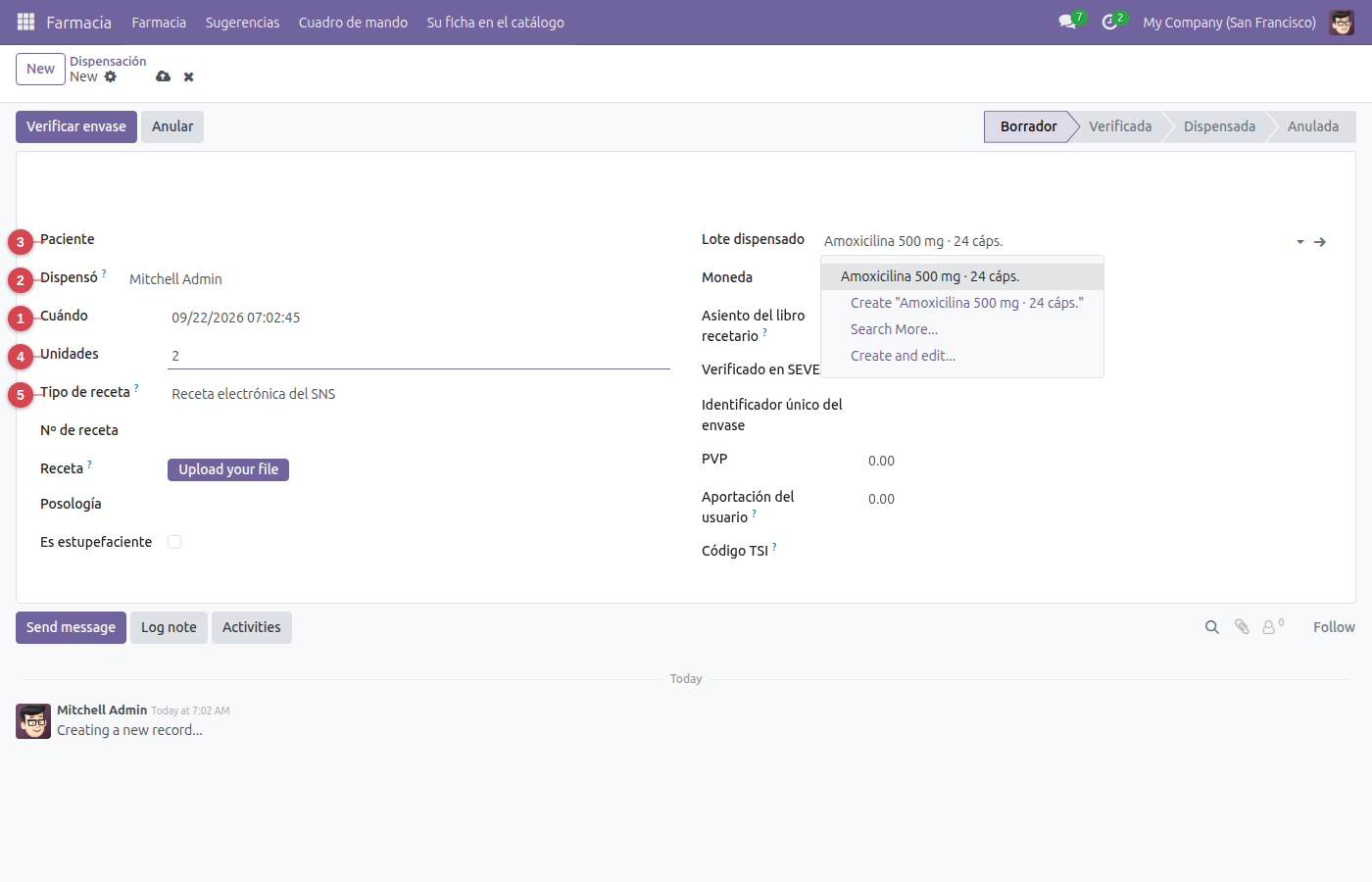Open the gear actions menu beside New

[x=111, y=76]
